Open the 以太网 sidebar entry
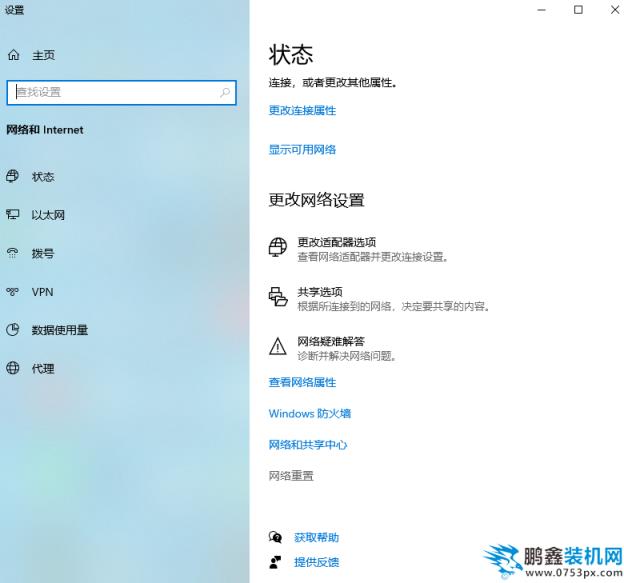624x583 pixels. (48, 215)
